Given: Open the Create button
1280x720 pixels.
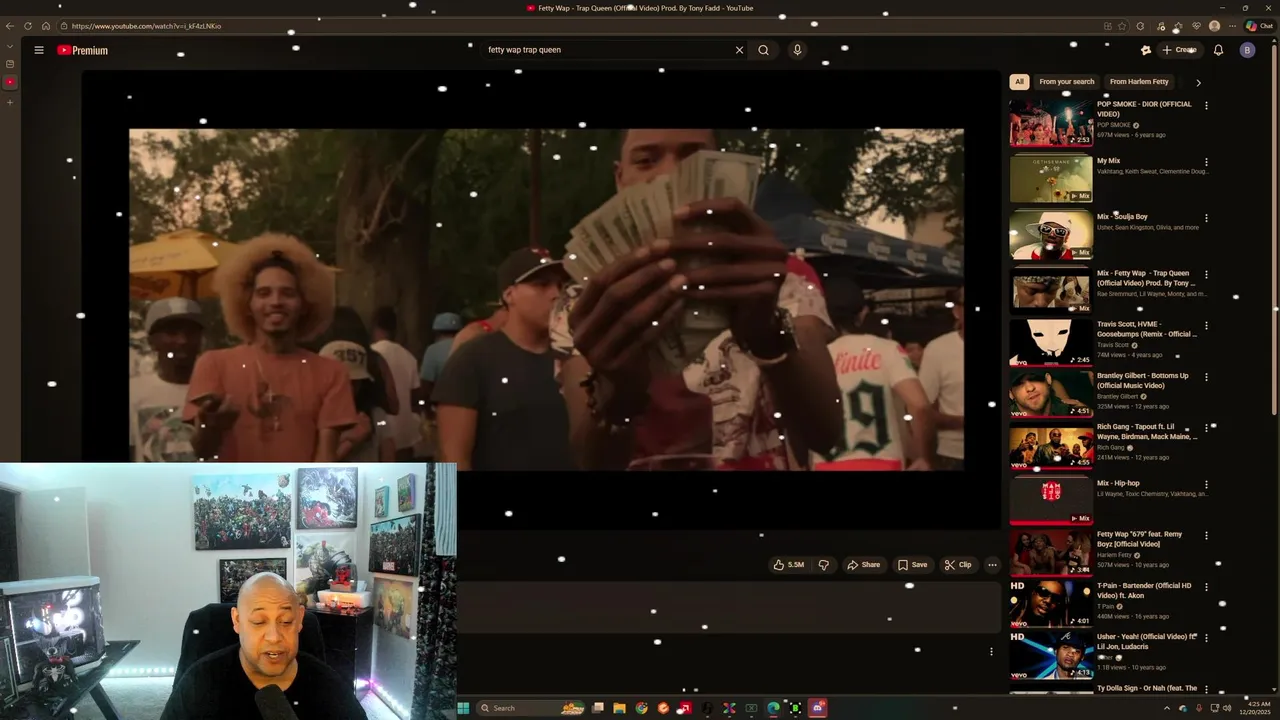Looking at the screenshot, I should 1179,50.
